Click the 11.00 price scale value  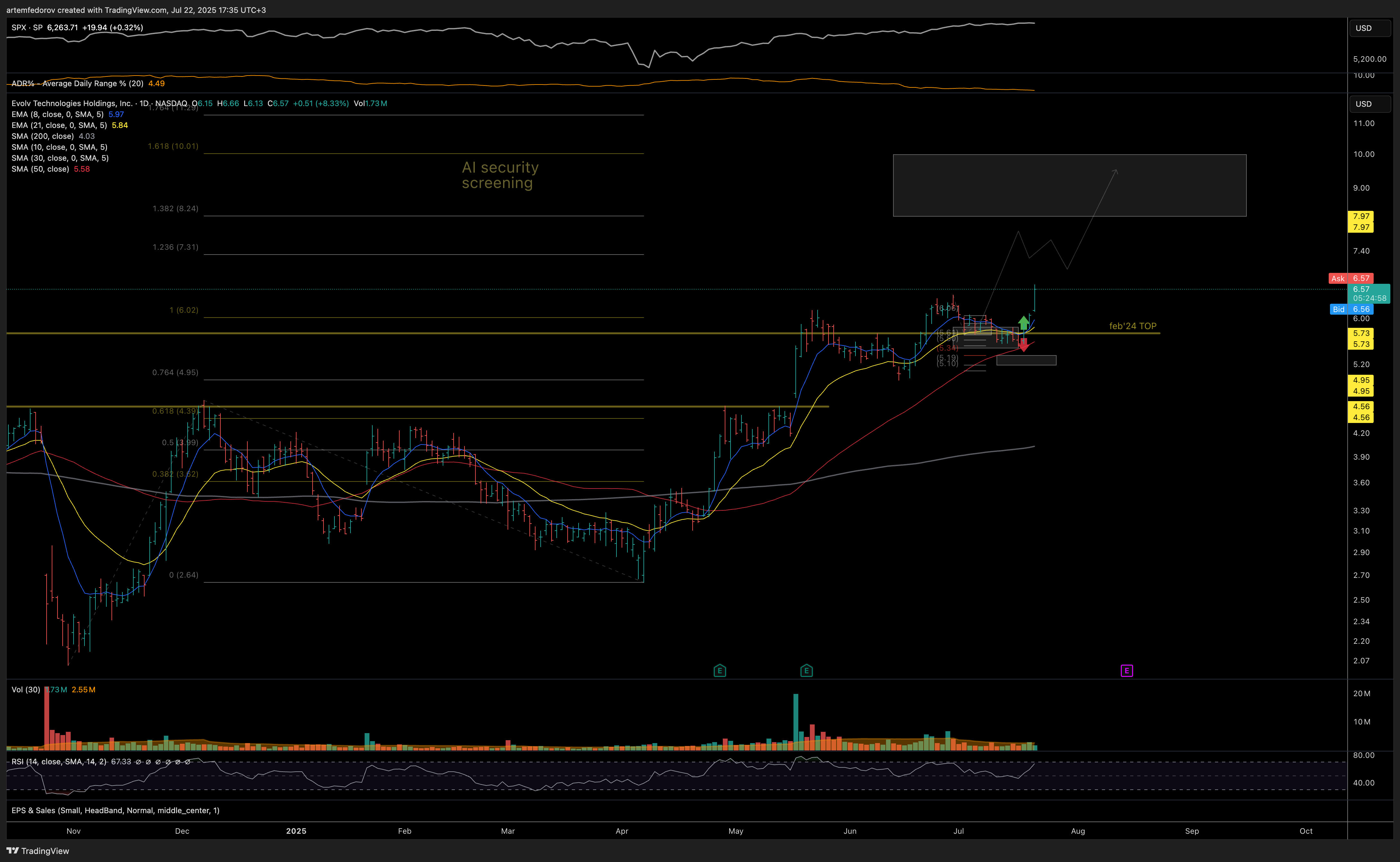(x=1363, y=123)
